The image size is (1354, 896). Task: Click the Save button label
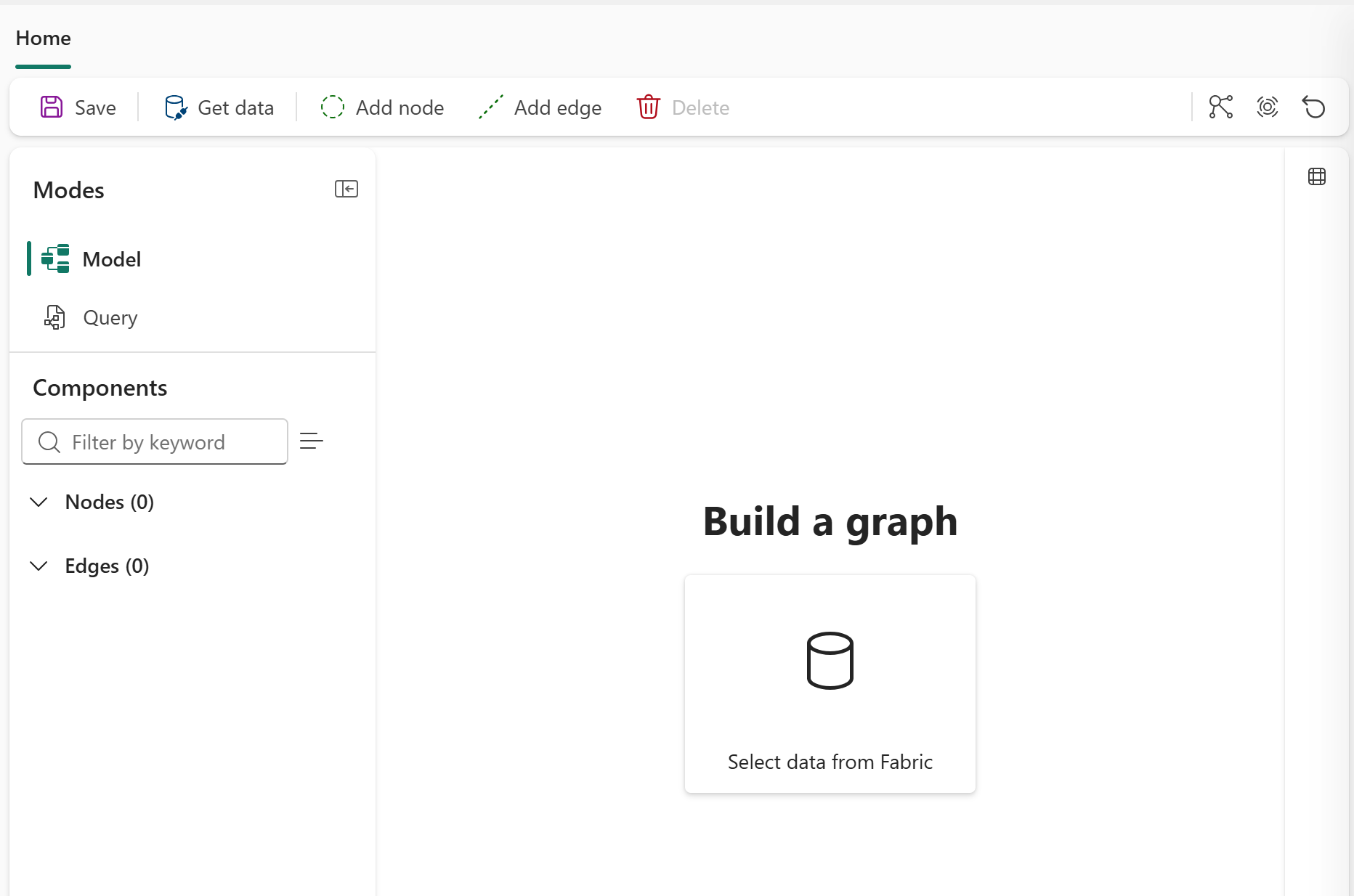click(x=96, y=108)
